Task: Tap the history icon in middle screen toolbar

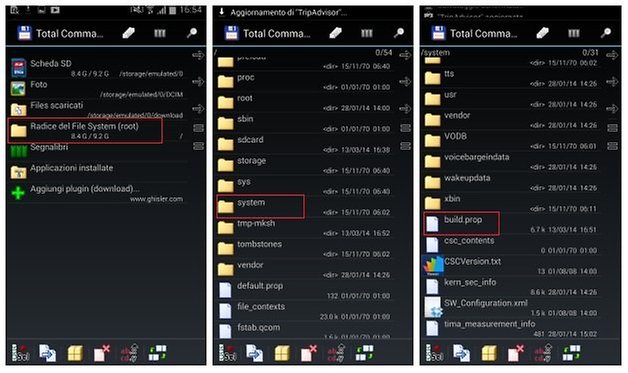Action: [366, 33]
